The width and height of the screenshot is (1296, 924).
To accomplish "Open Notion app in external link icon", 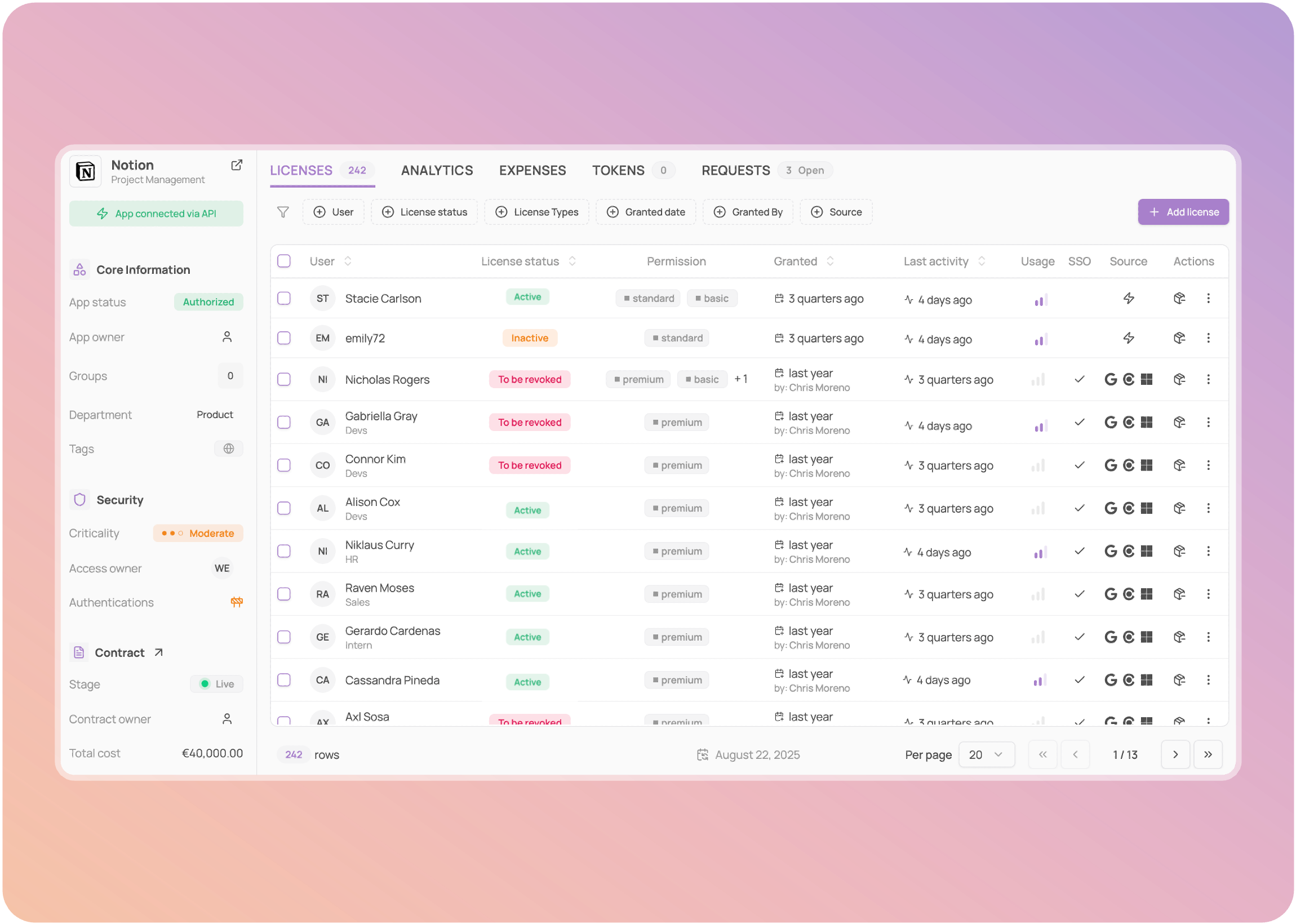I will (x=237, y=165).
